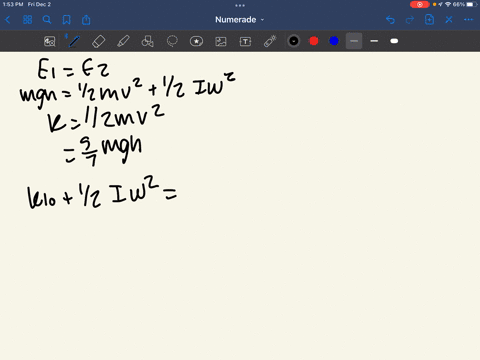Tap the screen recording indicator
The image size is (480, 360).
tap(420, 4)
